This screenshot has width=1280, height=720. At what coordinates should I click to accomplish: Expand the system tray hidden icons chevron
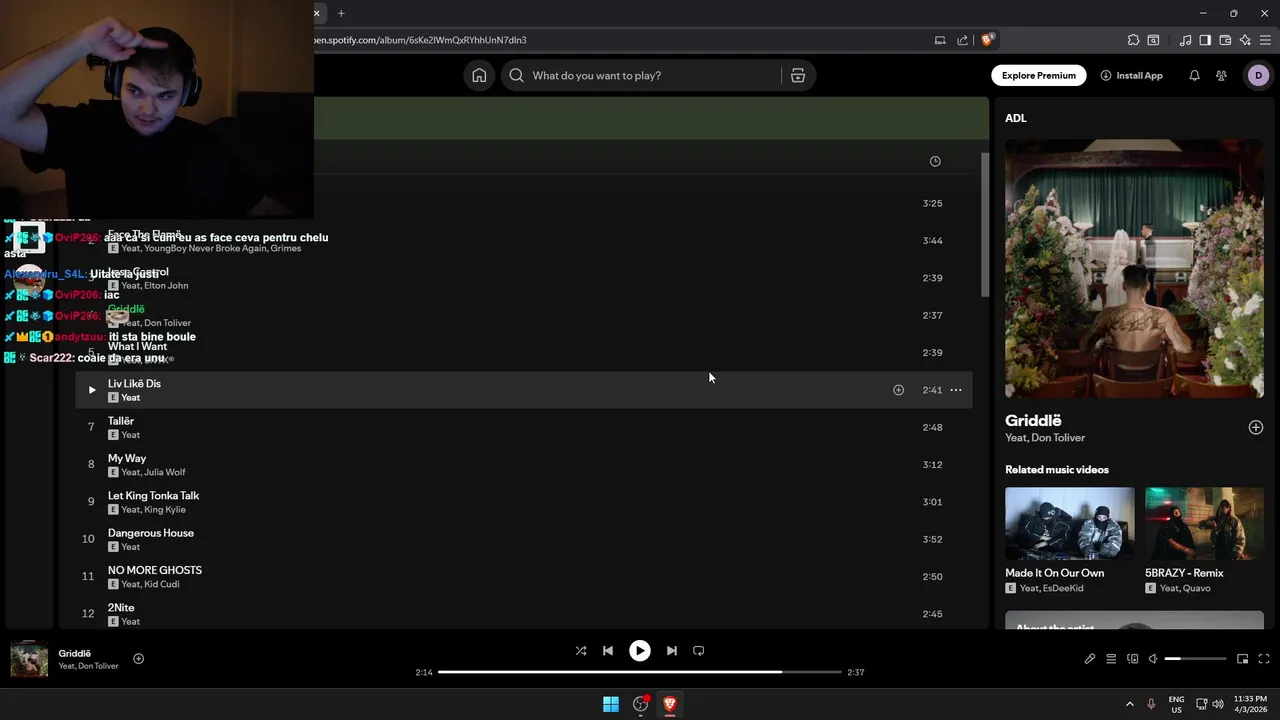tap(1130, 704)
